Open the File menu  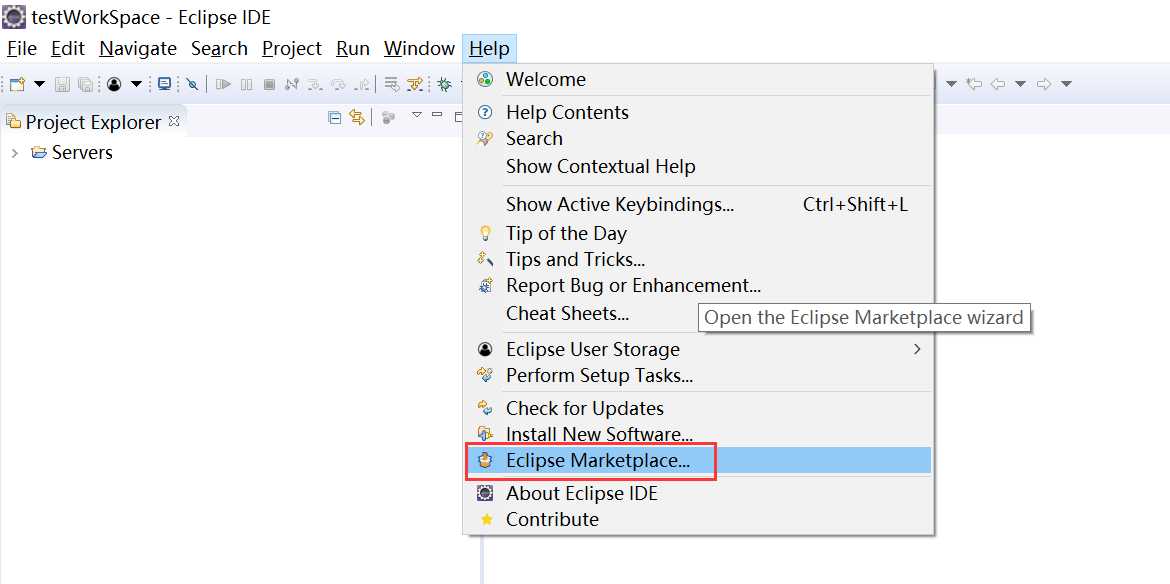click(x=22, y=48)
